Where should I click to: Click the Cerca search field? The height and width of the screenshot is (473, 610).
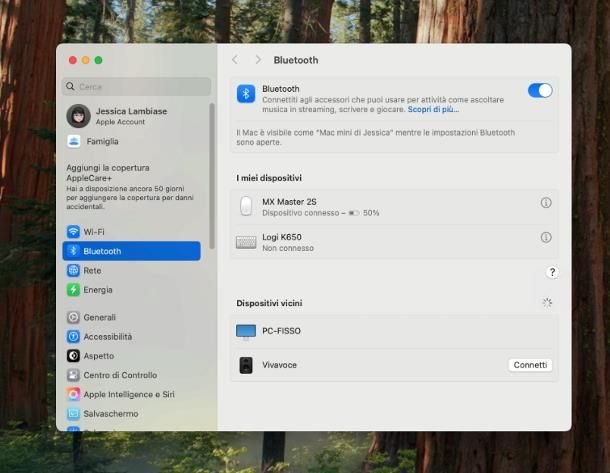pos(137,87)
